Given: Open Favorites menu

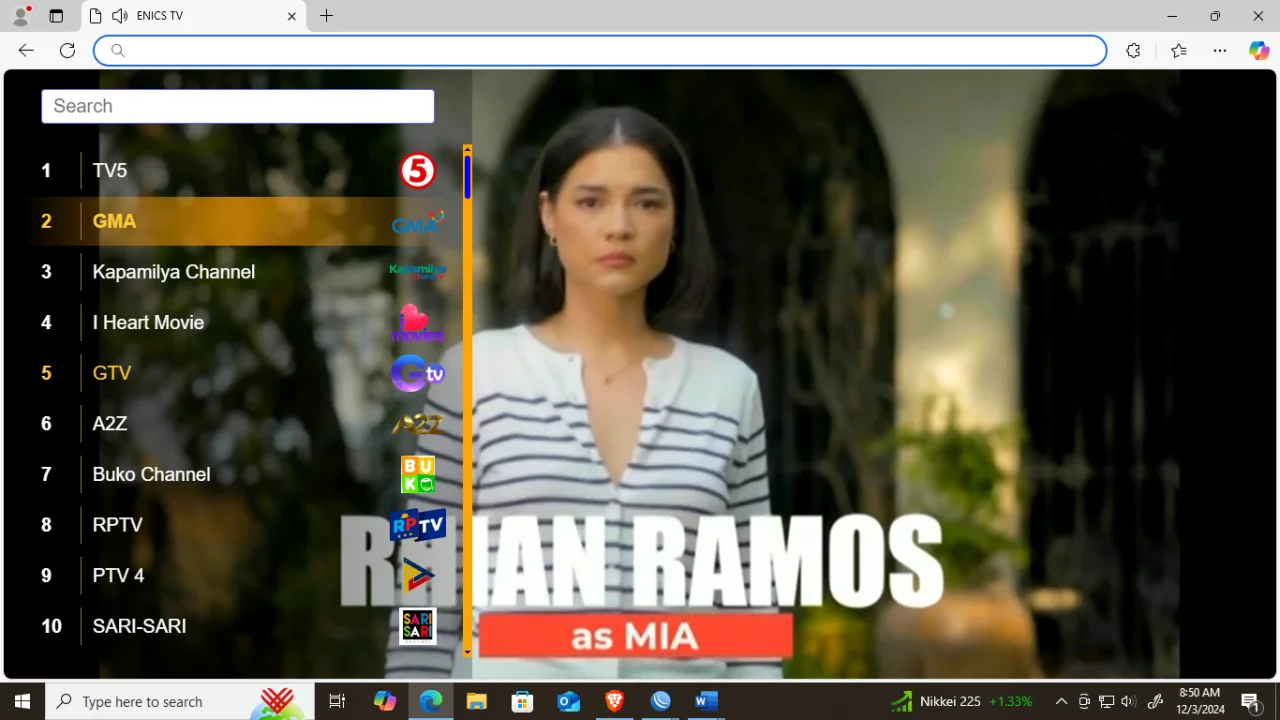Looking at the screenshot, I should (x=1179, y=50).
